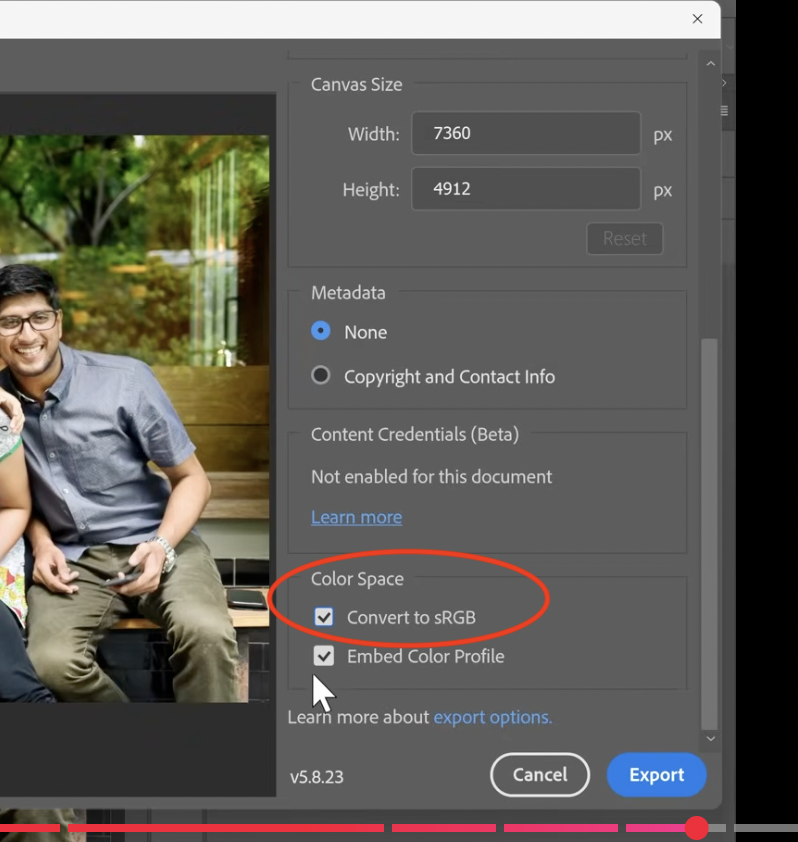The width and height of the screenshot is (798, 842).
Task: Choose Copyright and Contact Info metadata option
Action: pyautogui.click(x=321, y=376)
